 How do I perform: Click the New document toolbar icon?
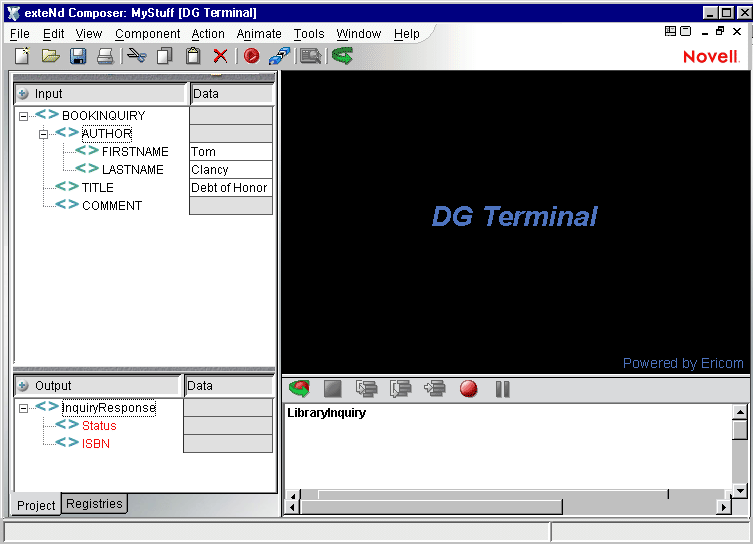click(x=22, y=56)
